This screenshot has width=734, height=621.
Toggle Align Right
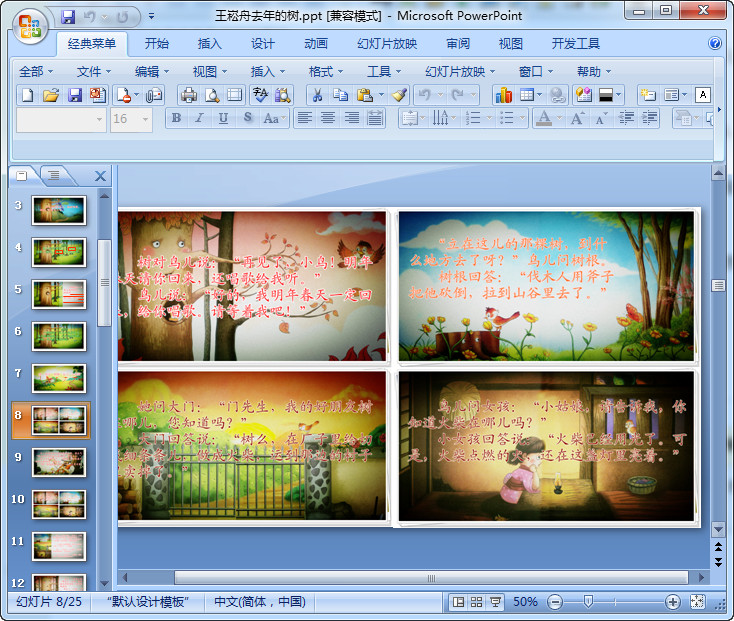tap(352, 118)
